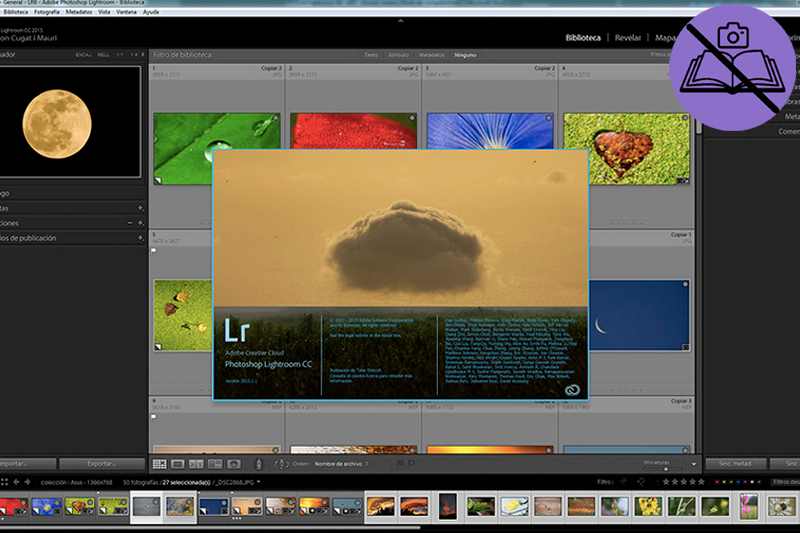Filter by five star rating
The height and width of the screenshot is (533, 800).
(x=701, y=481)
